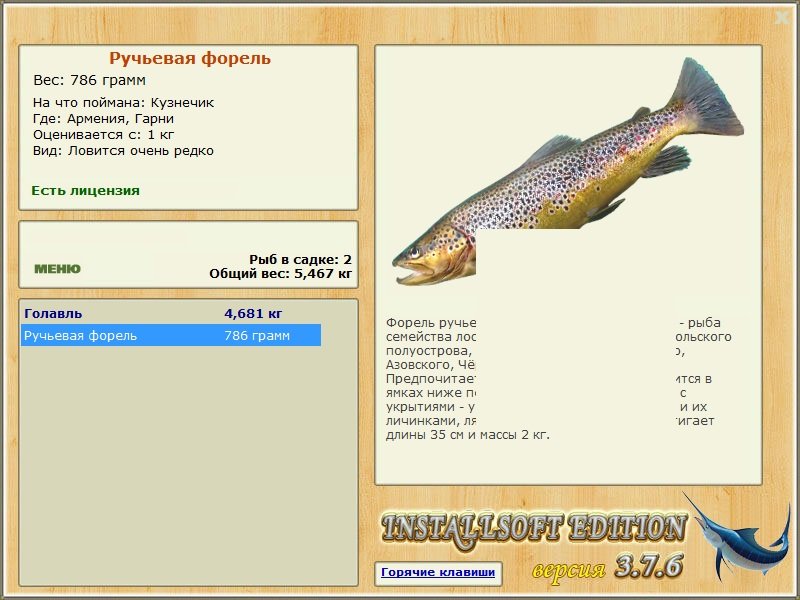Click the brook trout picture
The image size is (800, 600).
click(x=567, y=173)
